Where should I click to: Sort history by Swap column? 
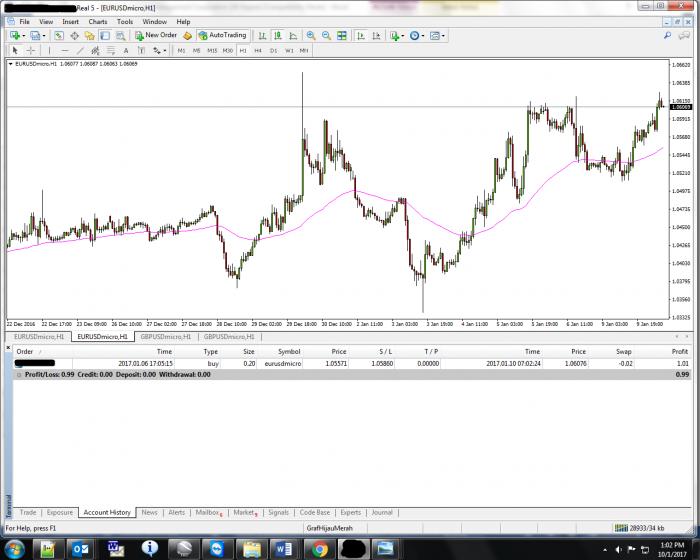click(x=624, y=351)
